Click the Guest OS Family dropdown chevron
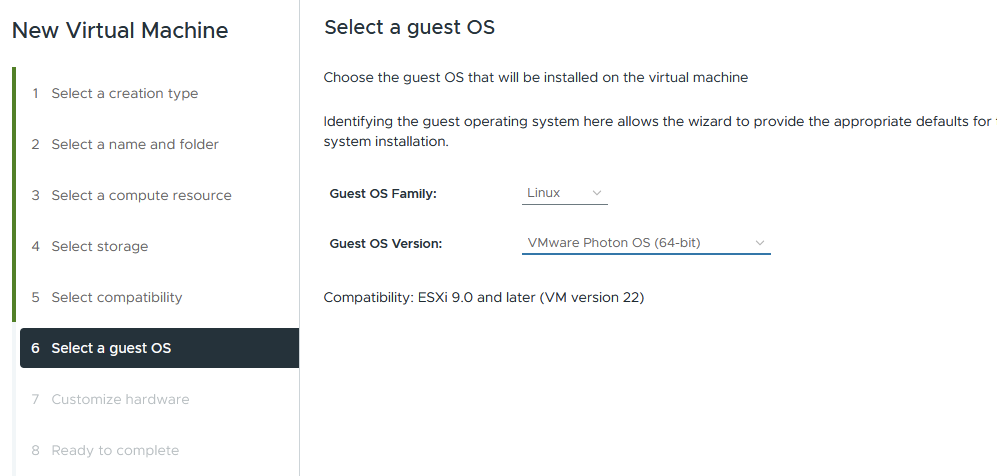997x476 pixels. (x=597, y=193)
